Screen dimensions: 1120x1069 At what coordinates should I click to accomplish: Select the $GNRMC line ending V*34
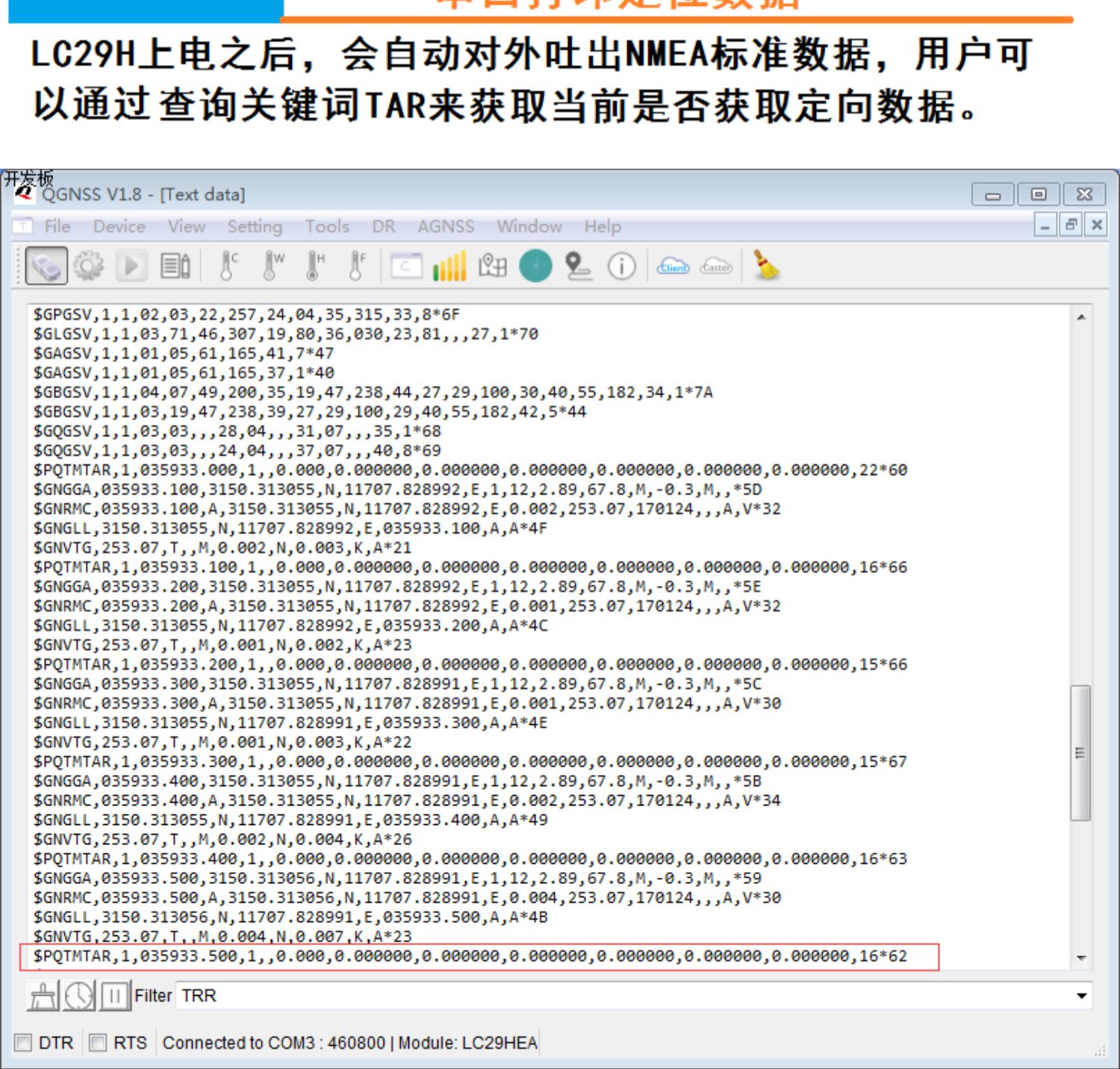407,801
